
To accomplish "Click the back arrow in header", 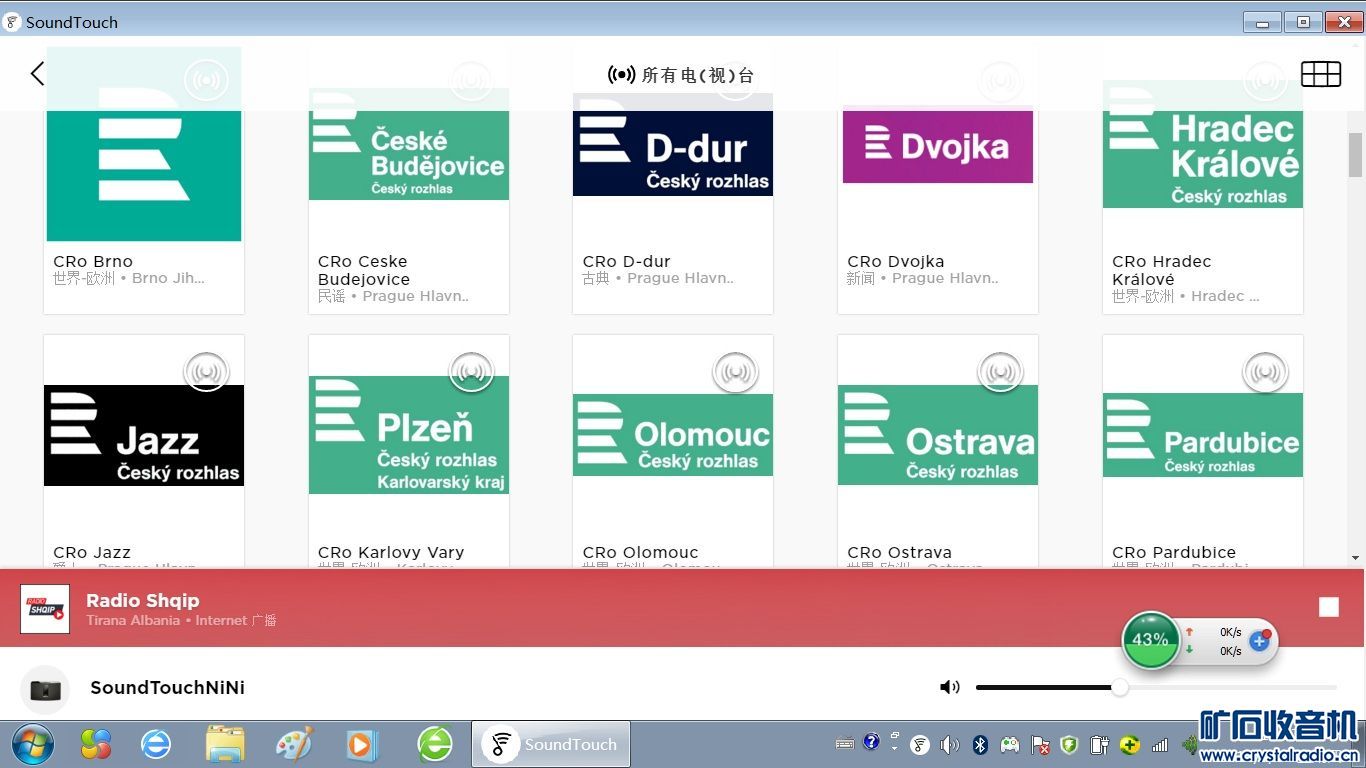I will 37,74.
